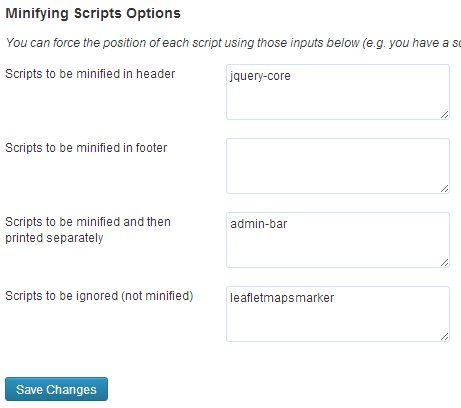461x408 pixels.
Task: Focus the printed separately scripts textarea
Action: [x=338, y=240]
